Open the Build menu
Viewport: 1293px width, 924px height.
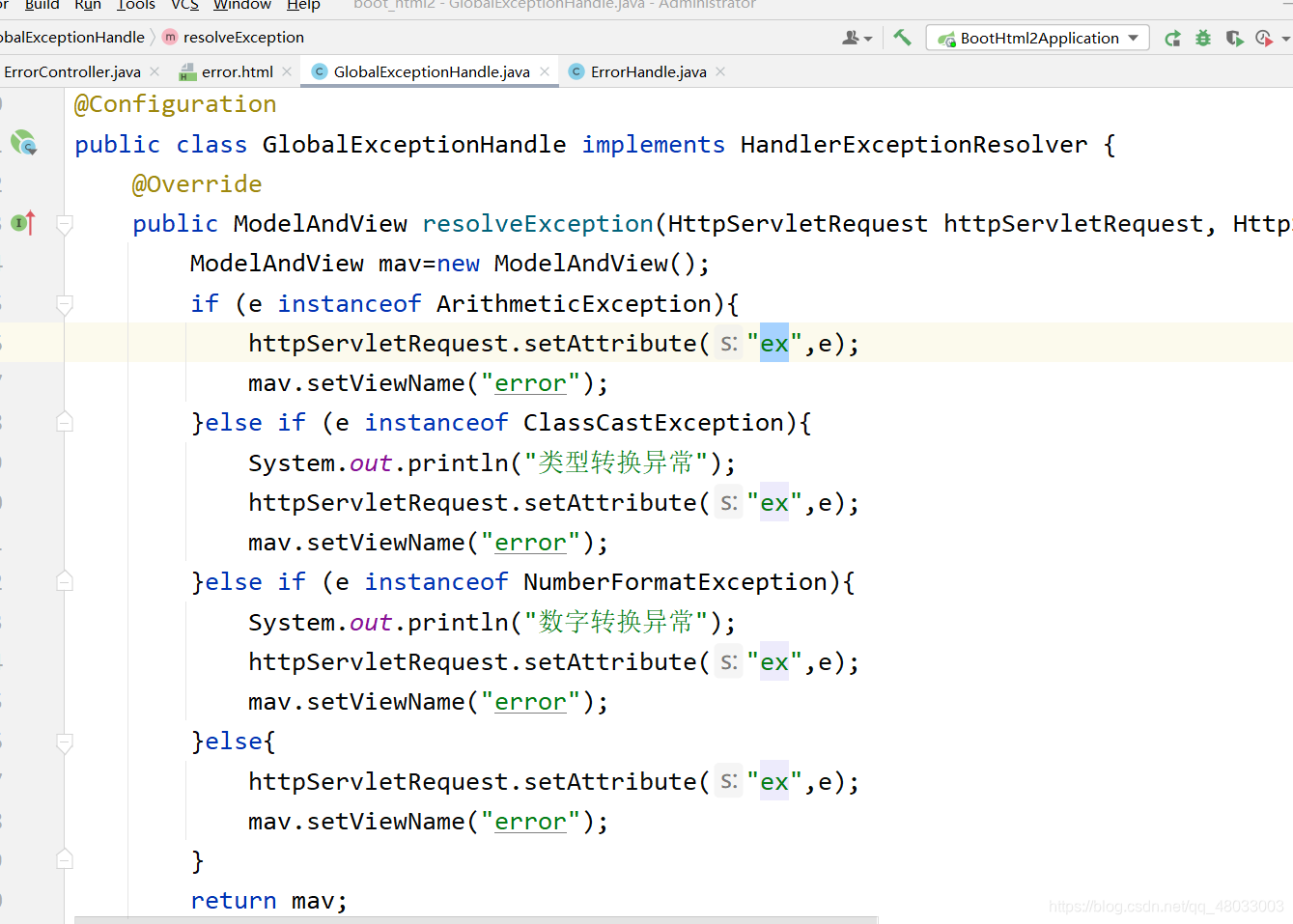click(x=42, y=5)
